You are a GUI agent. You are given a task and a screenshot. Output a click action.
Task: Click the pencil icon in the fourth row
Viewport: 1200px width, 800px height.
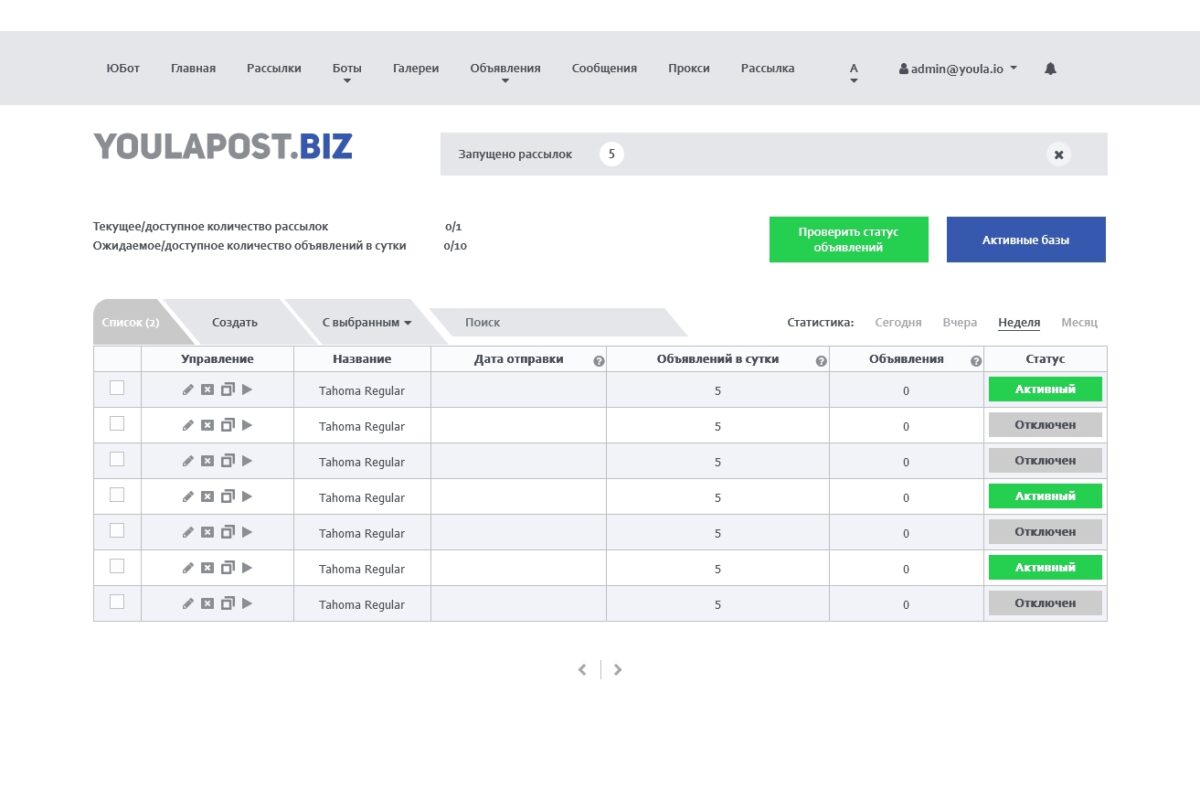pyautogui.click(x=188, y=497)
